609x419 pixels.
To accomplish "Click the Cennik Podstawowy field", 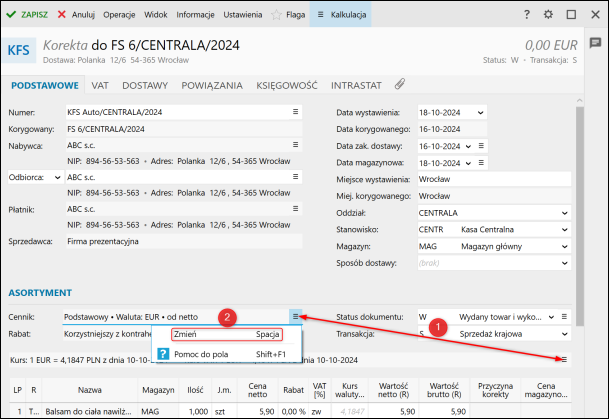I will [176, 317].
